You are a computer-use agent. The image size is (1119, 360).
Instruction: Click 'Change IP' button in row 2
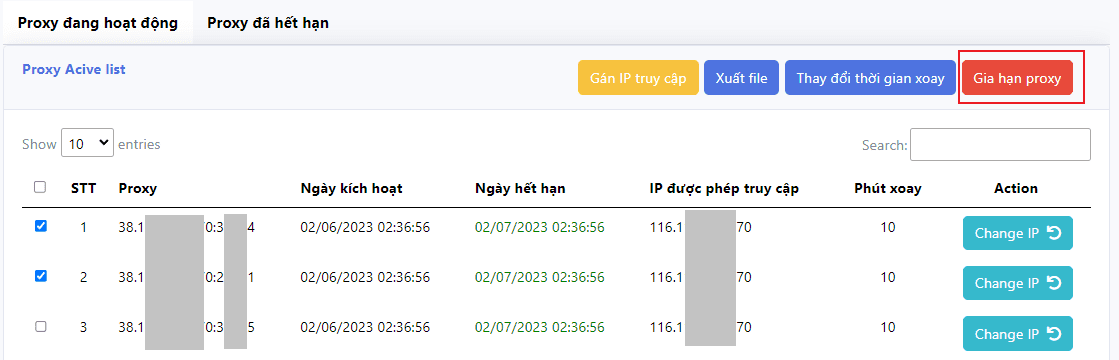click(1018, 283)
